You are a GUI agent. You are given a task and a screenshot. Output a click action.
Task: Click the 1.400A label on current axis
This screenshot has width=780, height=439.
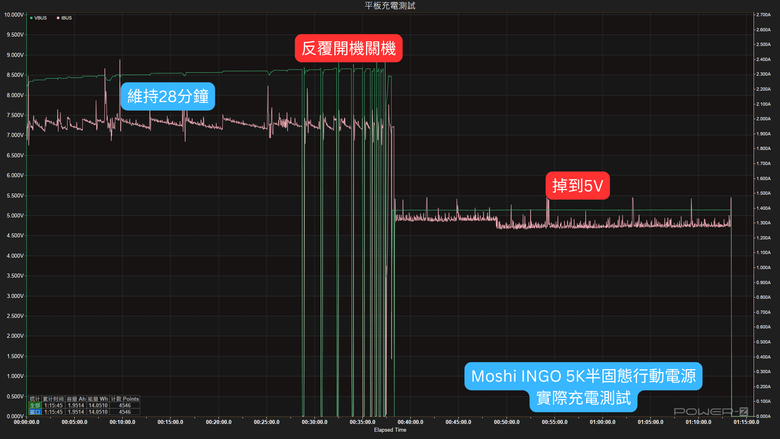click(x=763, y=208)
